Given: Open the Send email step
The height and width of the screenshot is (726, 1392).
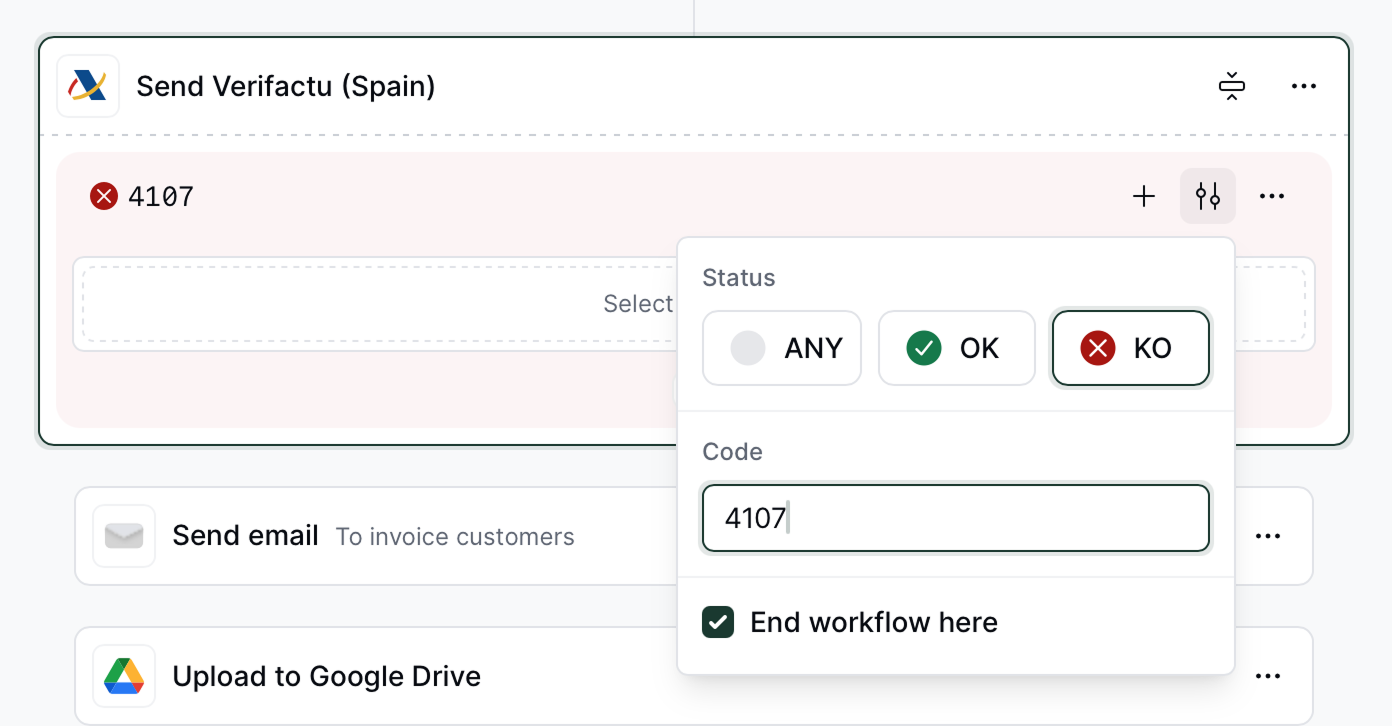Looking at the screenshot, I should (x=694, y=536).
